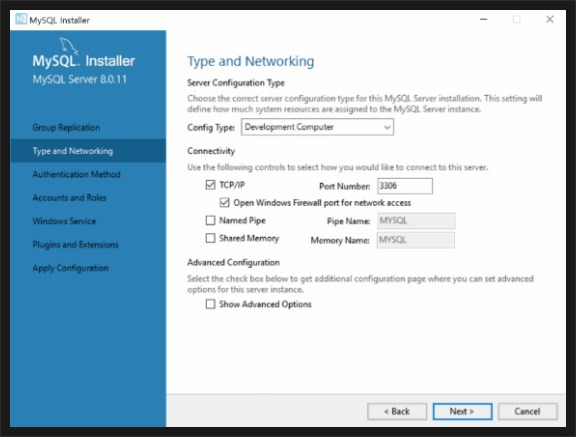Click the Back button
The image size is (576, 437).
coord(397,412)
